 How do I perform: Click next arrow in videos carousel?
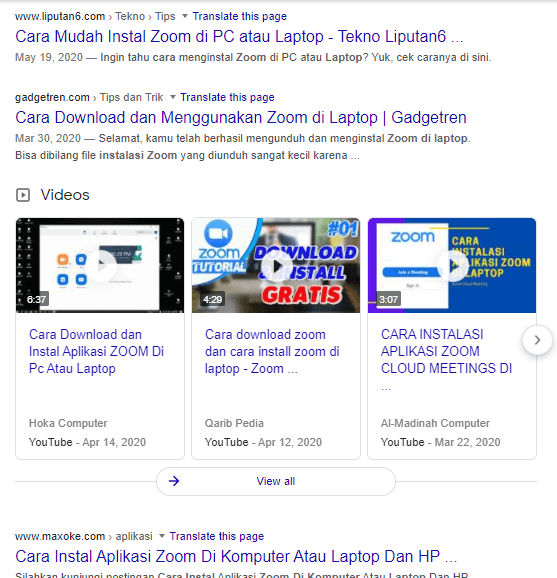pos(537,340)
